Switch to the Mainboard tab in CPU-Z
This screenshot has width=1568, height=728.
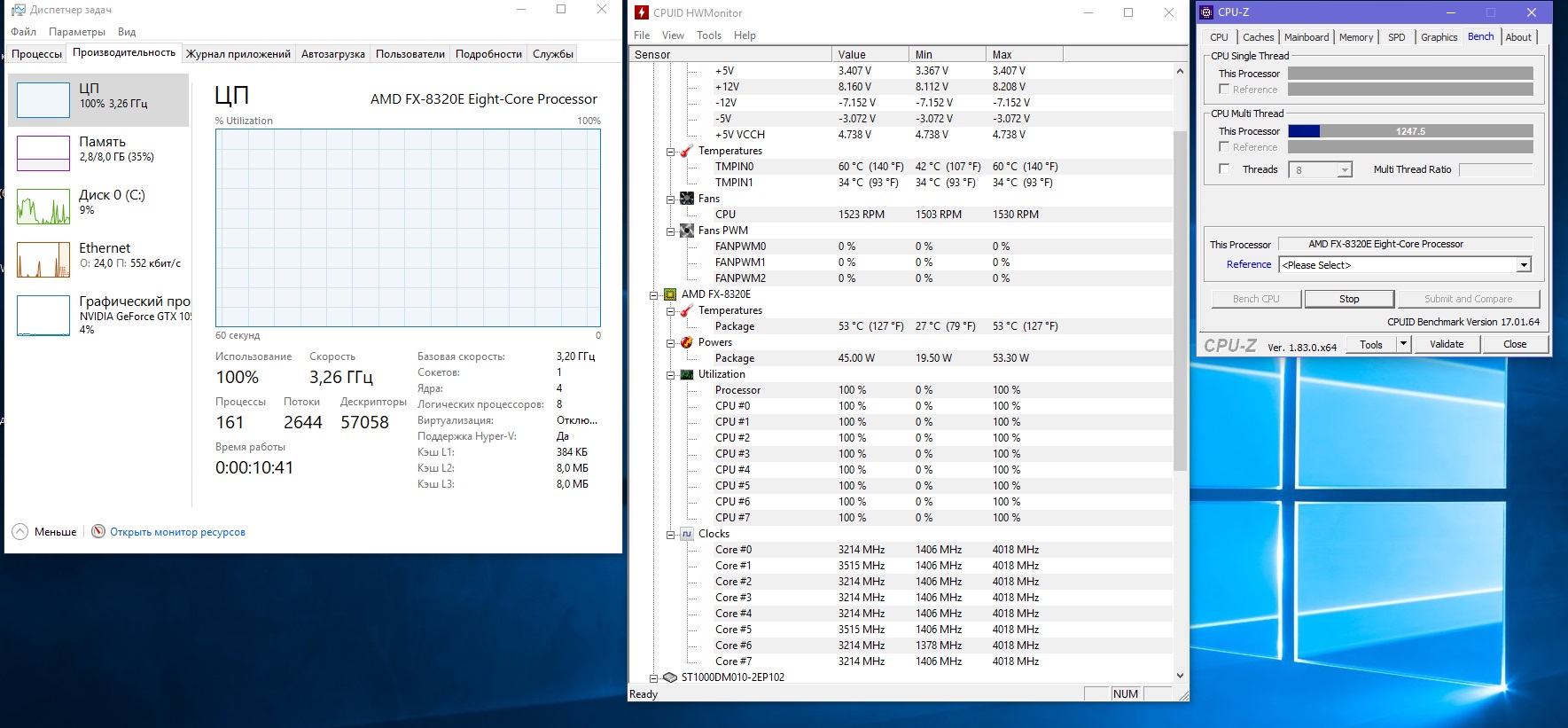coord(1307,37)
